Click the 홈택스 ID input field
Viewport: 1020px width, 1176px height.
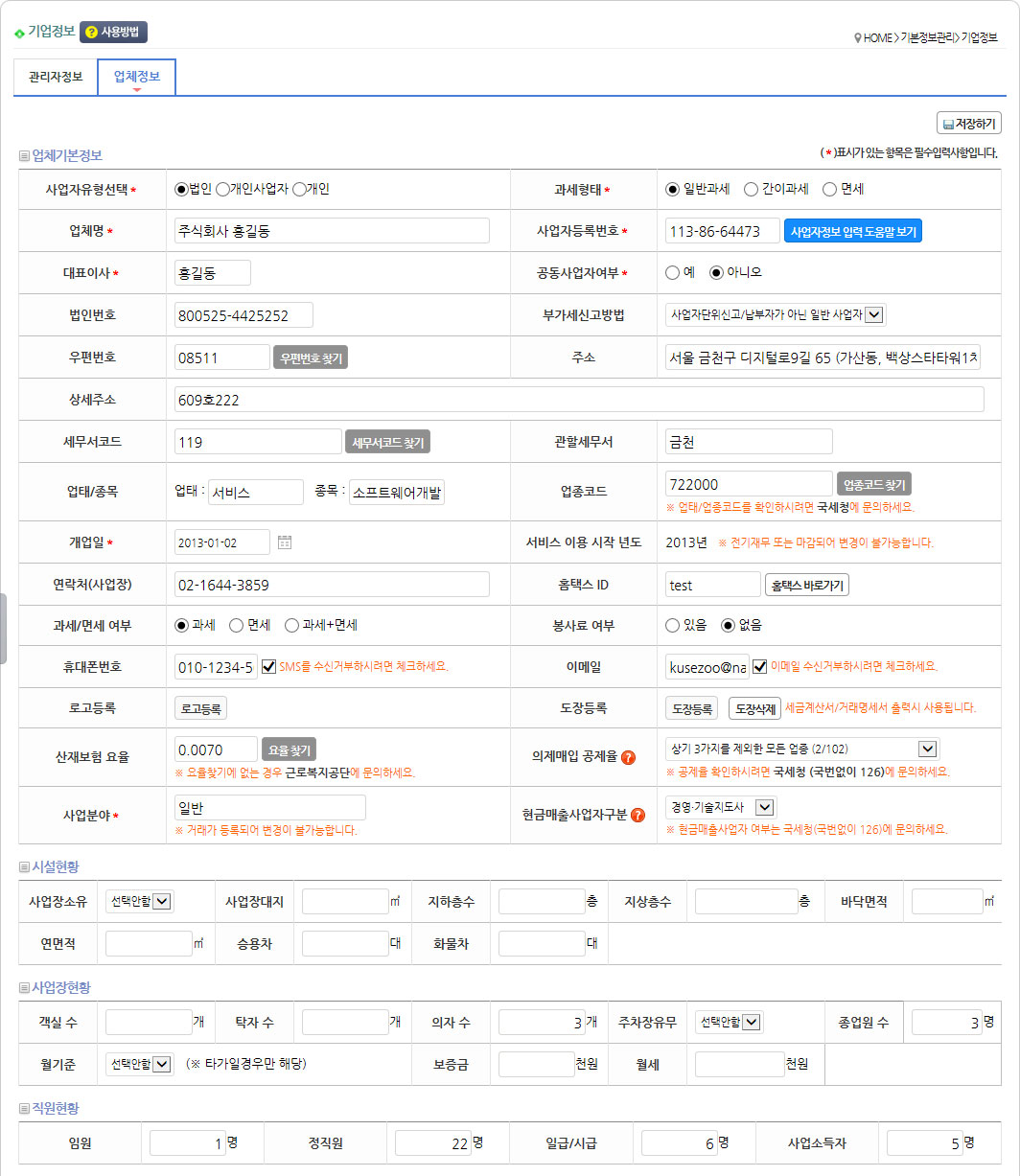tap(713, 585)
